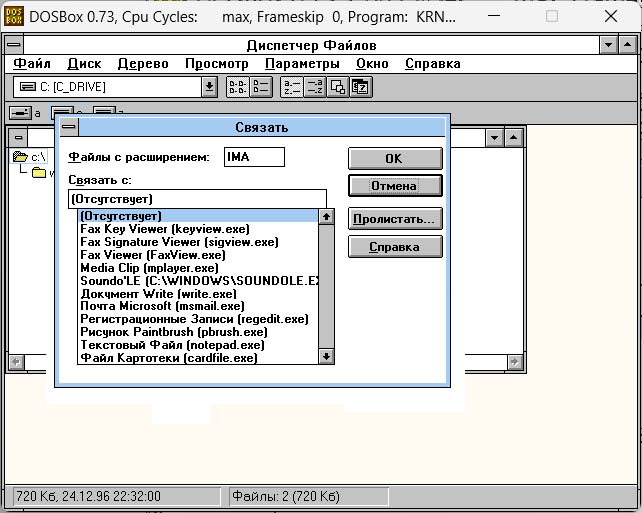The width and height of the screenshot is (642, 513).
Task: Click the DOSBox title bar icon
Action: (14, 16)
